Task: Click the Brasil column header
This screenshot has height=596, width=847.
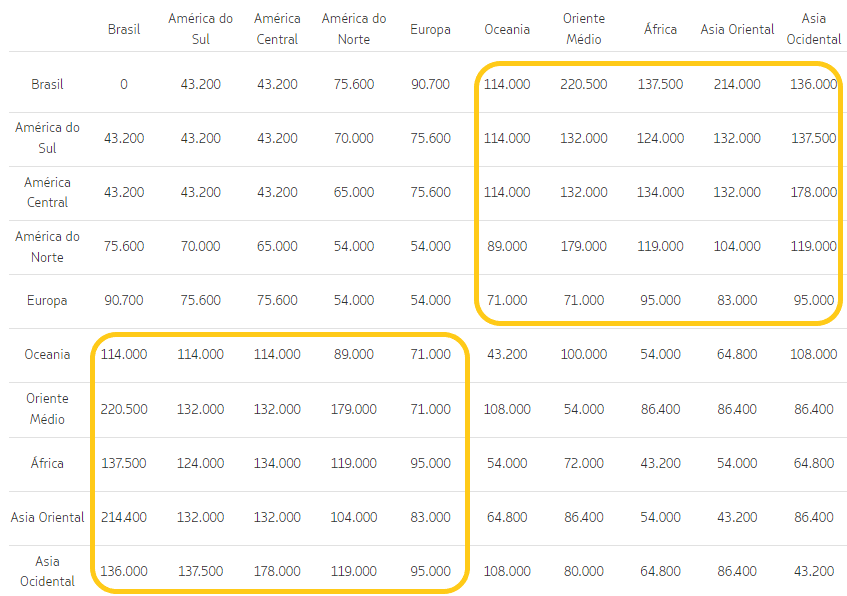Action: (x=124, y=29)
